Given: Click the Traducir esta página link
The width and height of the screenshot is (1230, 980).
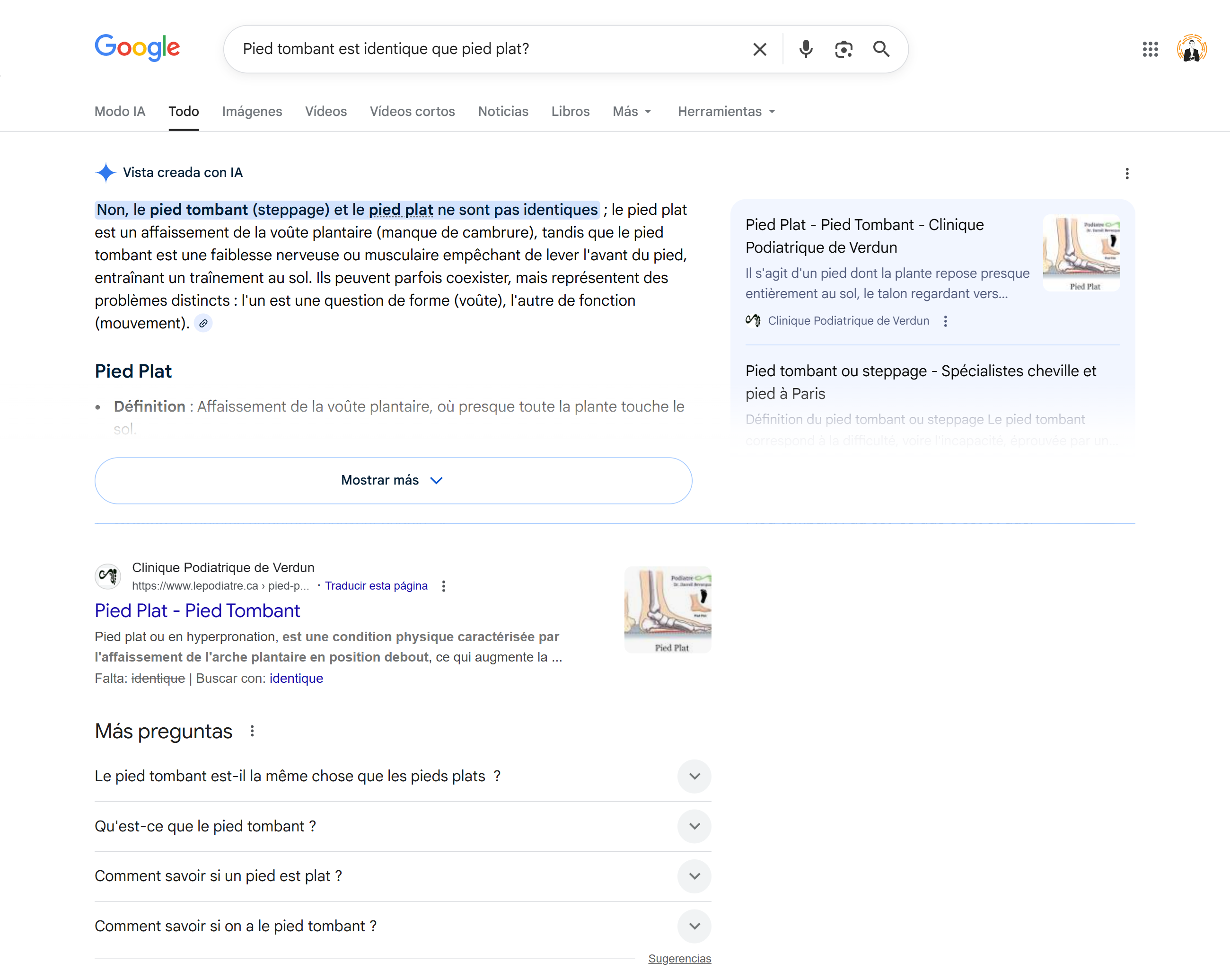Looking at the screenshot, I should (376, 586).
